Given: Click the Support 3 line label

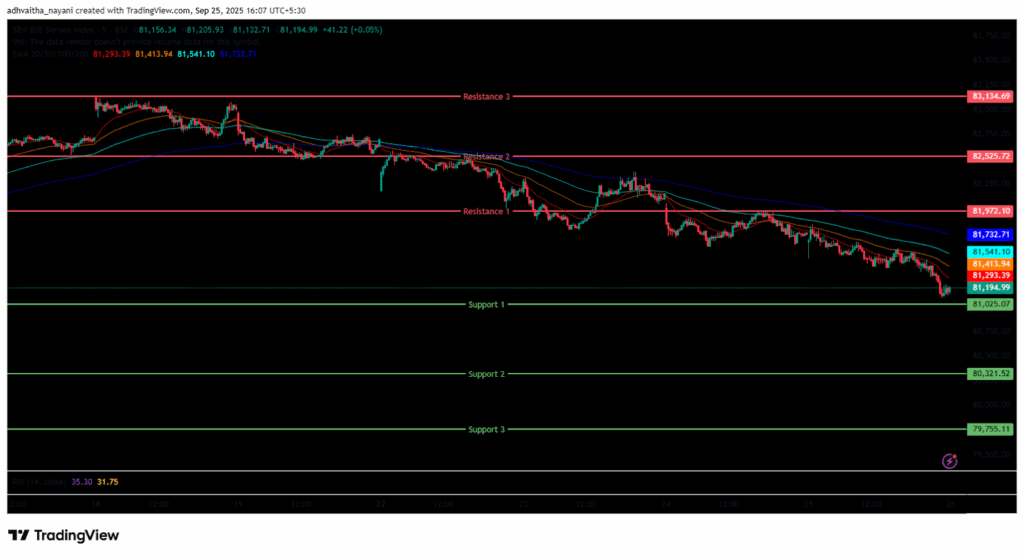Looking at the screenshot, I should tap(486, 429).
